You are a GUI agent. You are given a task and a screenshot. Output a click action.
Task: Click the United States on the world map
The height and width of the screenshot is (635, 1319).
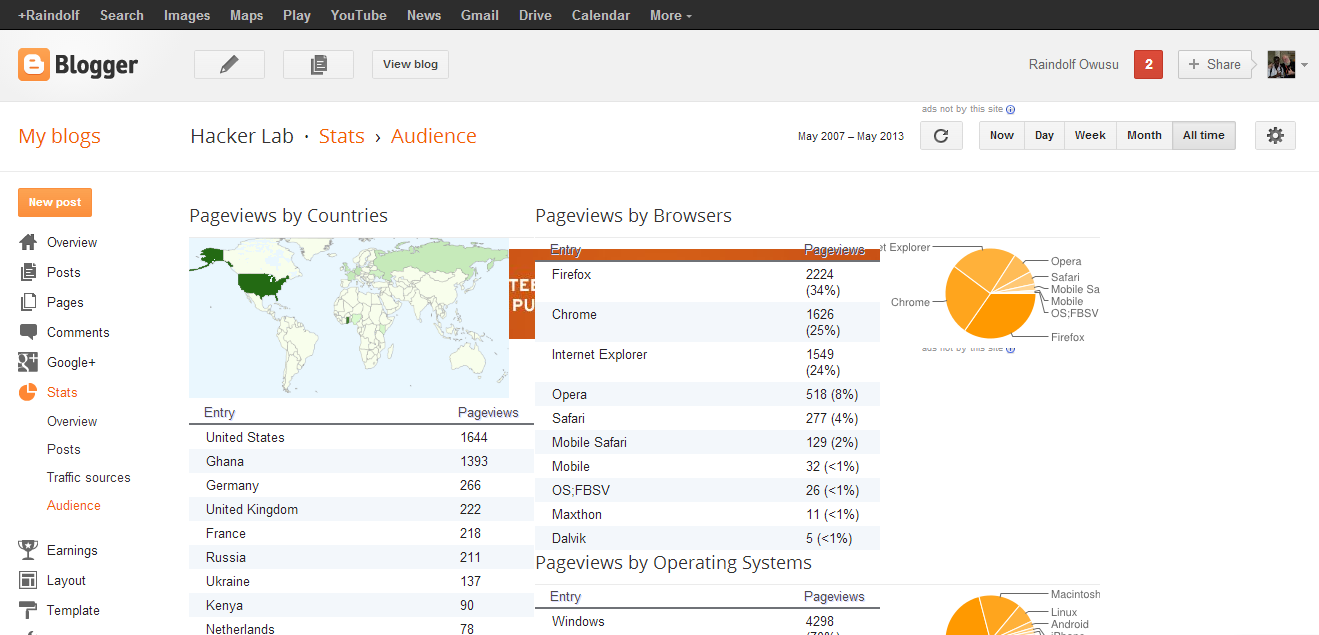(262, 286)
